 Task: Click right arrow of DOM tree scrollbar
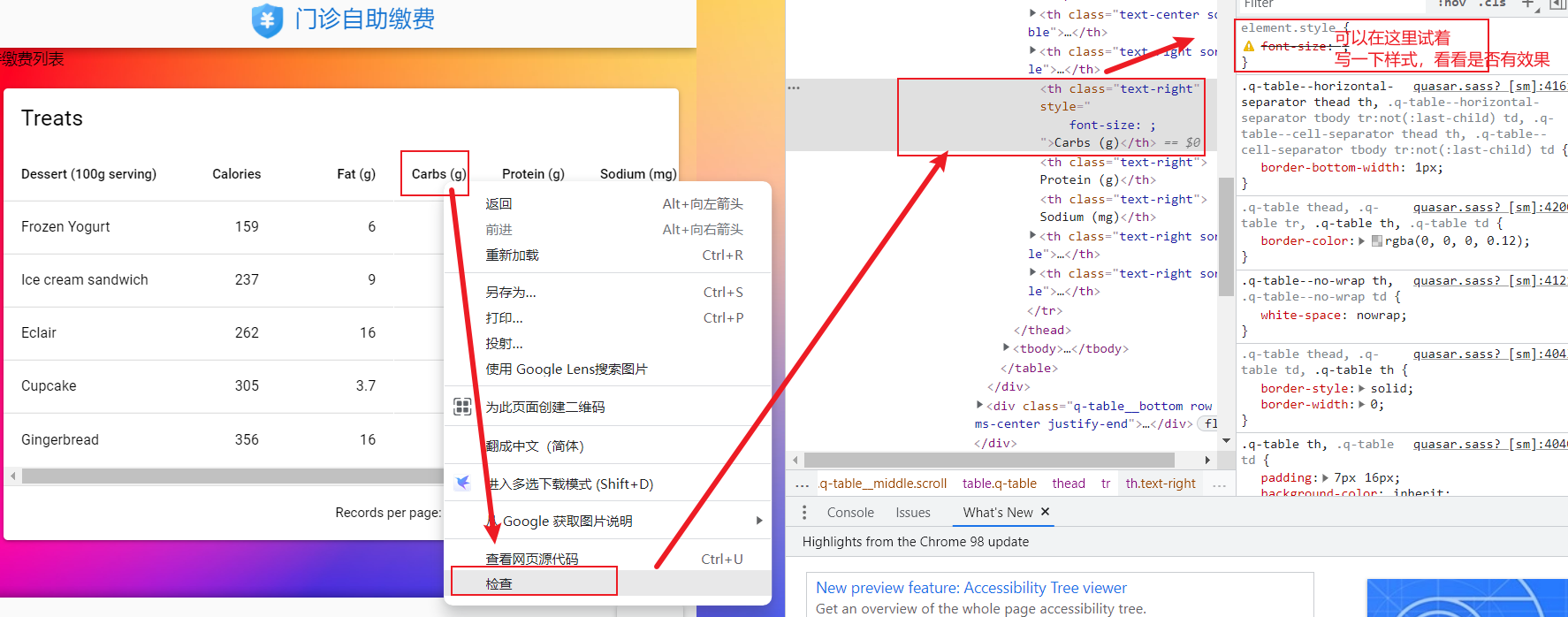click(x=1207, y=460)
